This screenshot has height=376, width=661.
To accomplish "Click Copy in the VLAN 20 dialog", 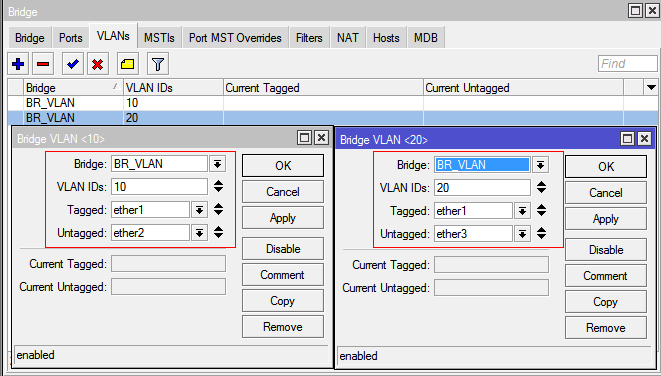I will click(606, 302).
